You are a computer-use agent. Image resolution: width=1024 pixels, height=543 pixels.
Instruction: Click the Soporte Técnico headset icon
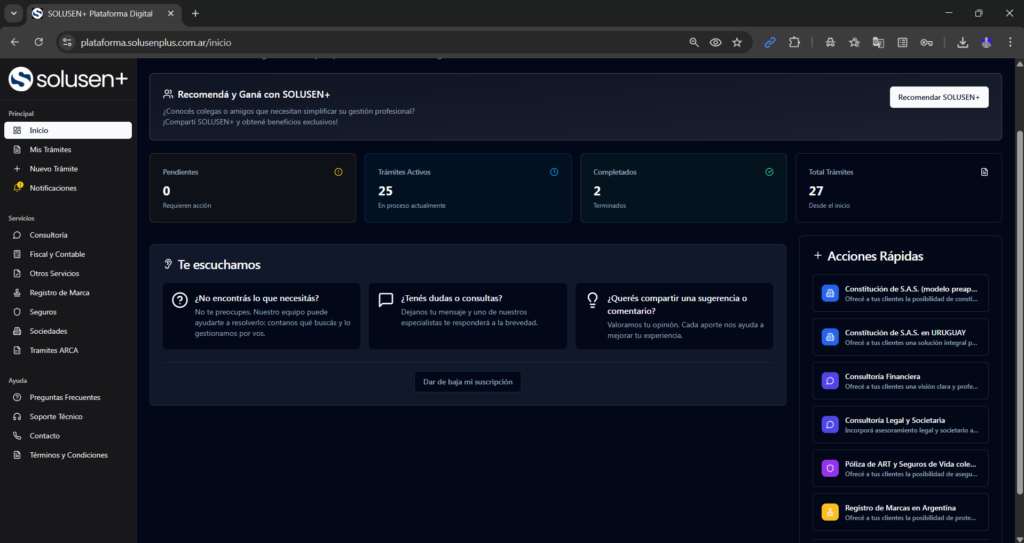[x=17, y=416]
